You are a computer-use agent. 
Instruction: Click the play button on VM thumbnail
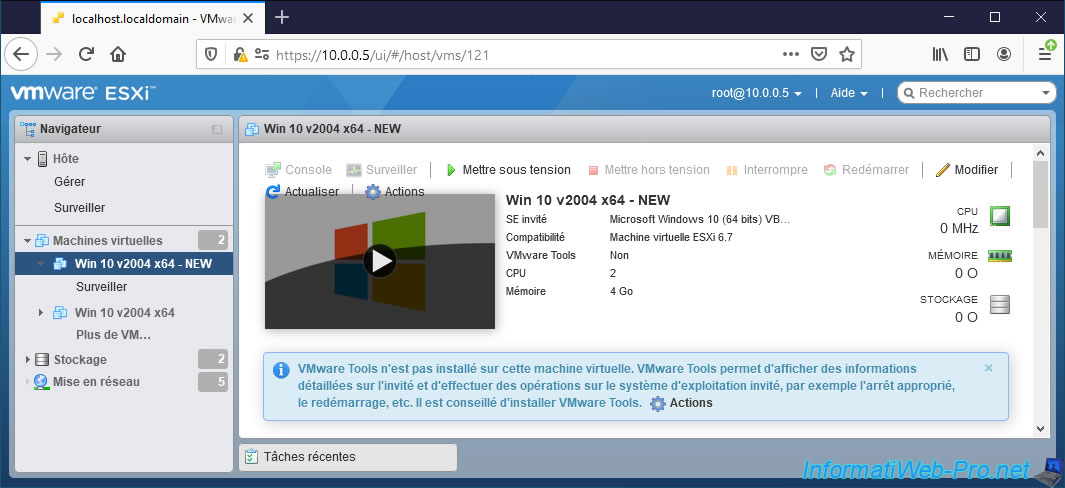(x=380, y=261)
